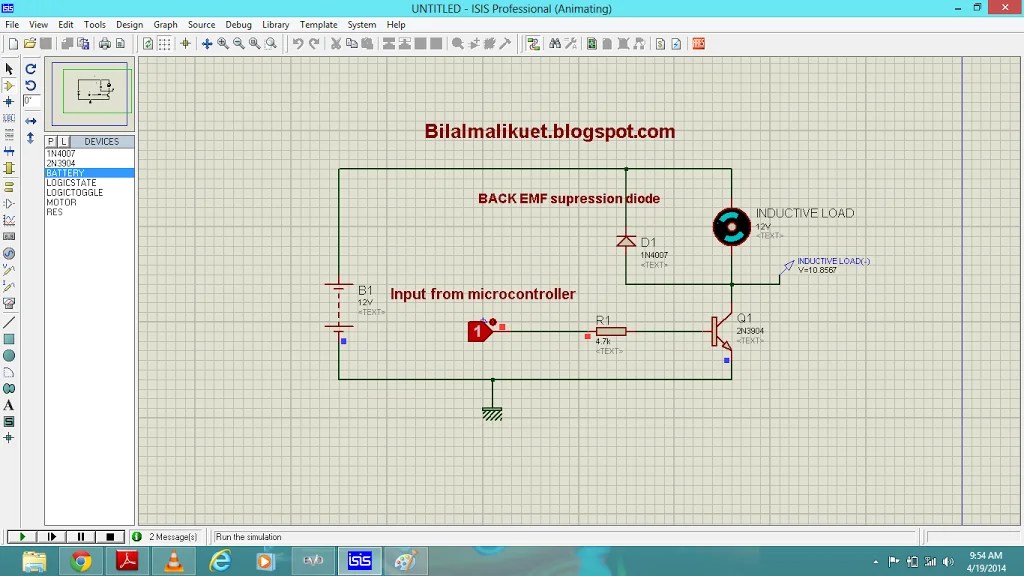This screenshot has height=576, width=1024.
Task: Click the Zoom In toolbar icon
Action: (x=222, y=43)
